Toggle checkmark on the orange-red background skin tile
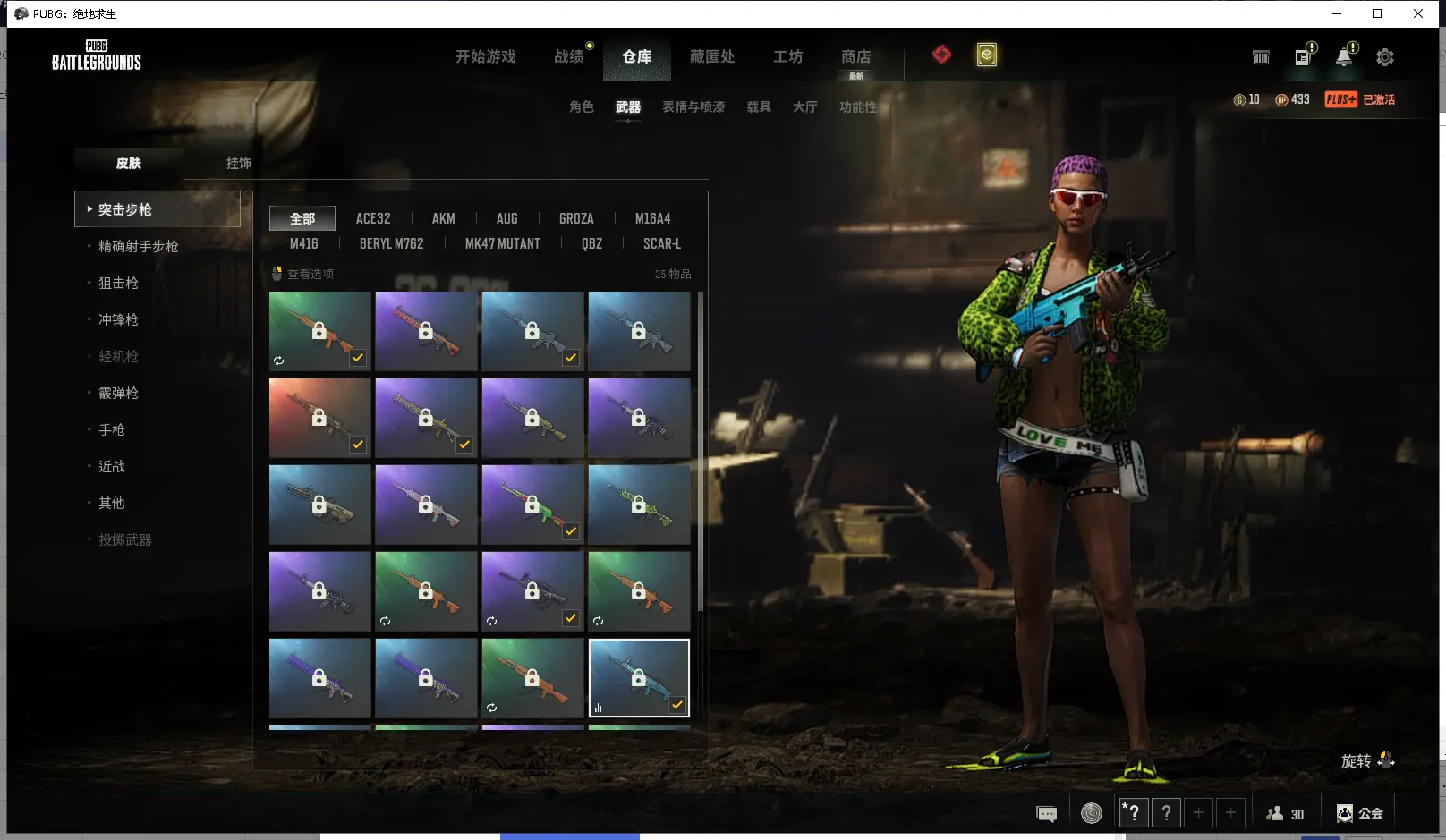Screen dimensions: 1446x840 click(x=358, y=444)
